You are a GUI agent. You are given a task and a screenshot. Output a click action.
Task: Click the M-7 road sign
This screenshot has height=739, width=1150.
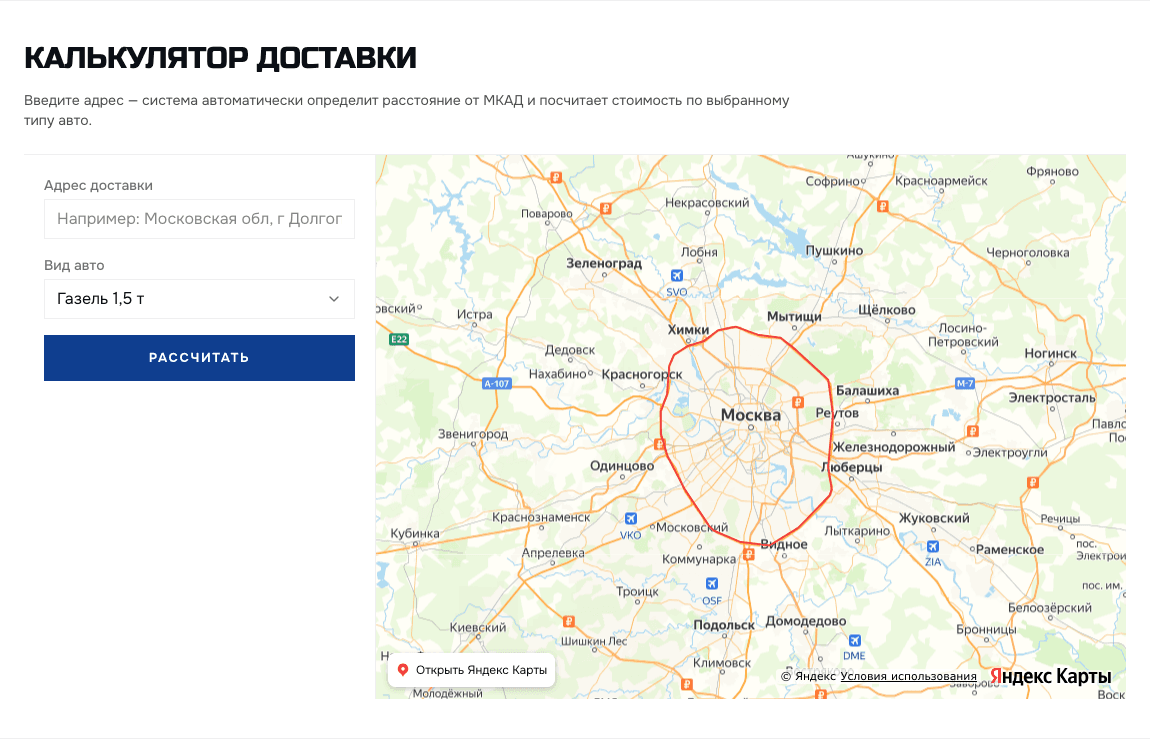[965, 383]
